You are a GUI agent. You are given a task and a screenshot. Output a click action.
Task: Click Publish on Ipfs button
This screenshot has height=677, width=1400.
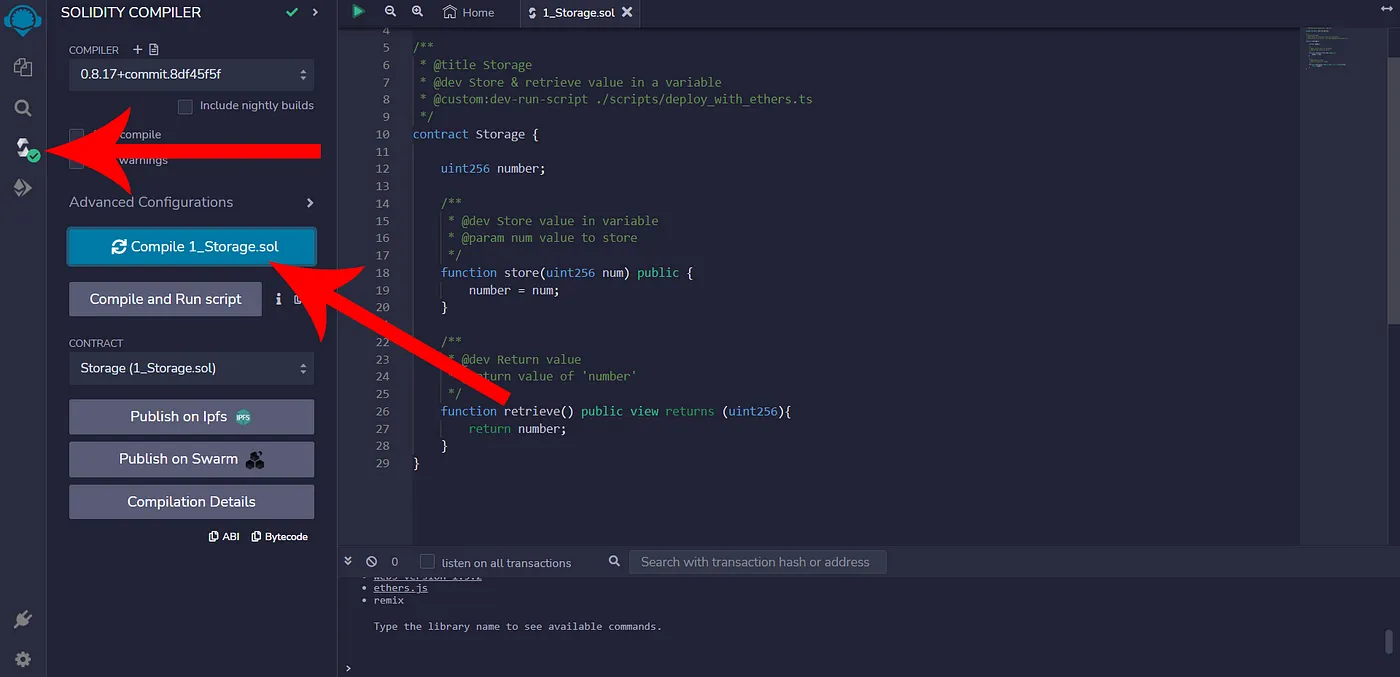(x=191, y=417)
